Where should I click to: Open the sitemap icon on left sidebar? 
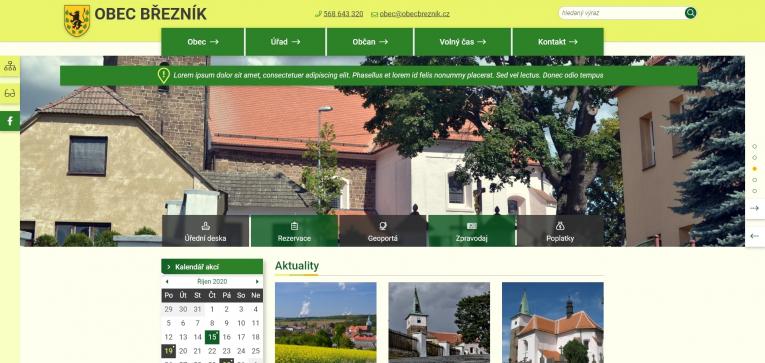(x=10, y=66)
